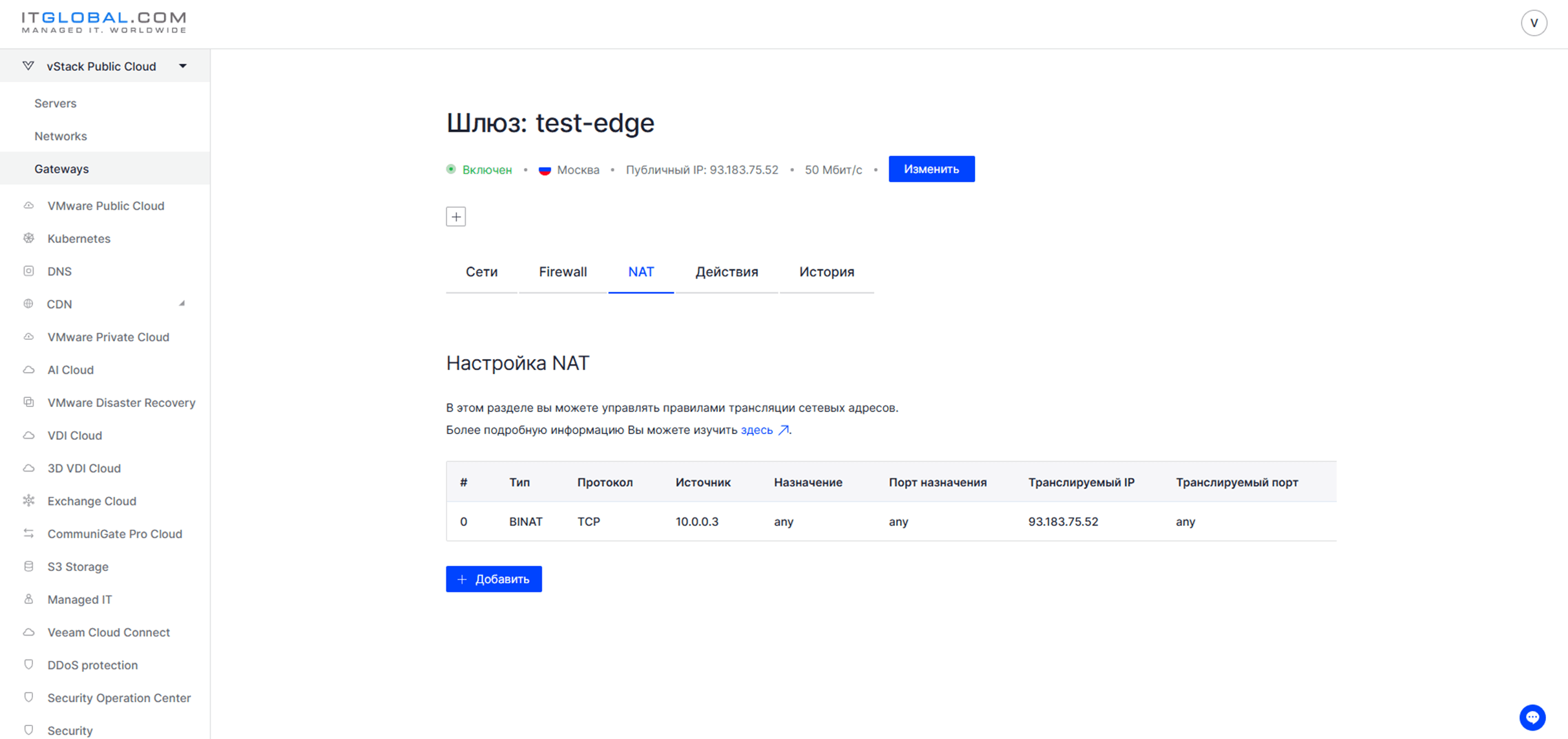Click the TCP protocol cell
The image size is (1568, 739).
(589, 521)
